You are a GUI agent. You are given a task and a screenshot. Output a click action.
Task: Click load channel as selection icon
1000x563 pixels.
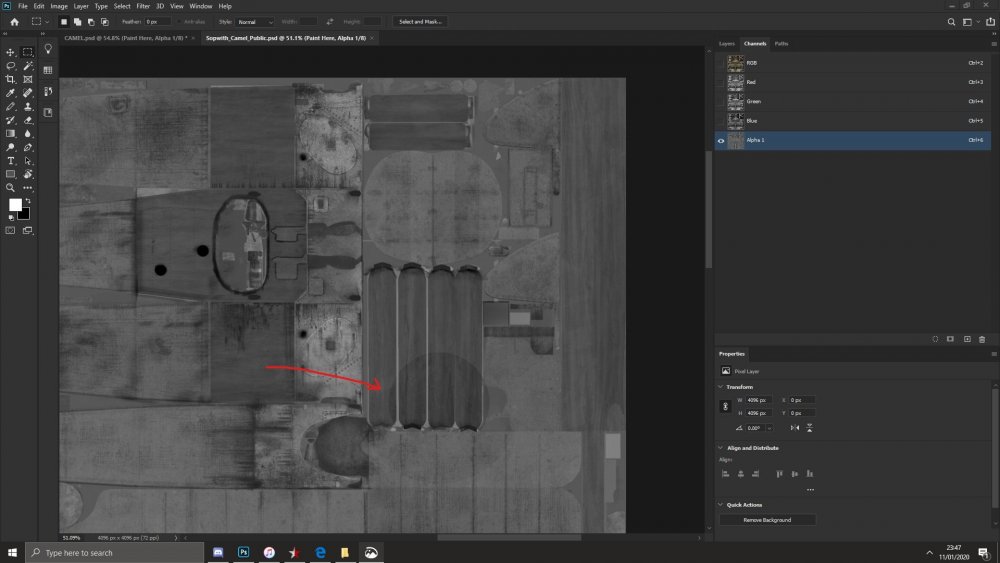point(935,339)
